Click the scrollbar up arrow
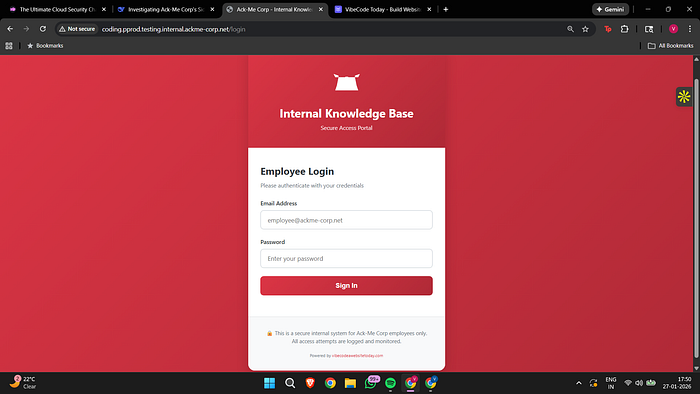This screenshot has height=394, width=700. (x=696, y=59)
